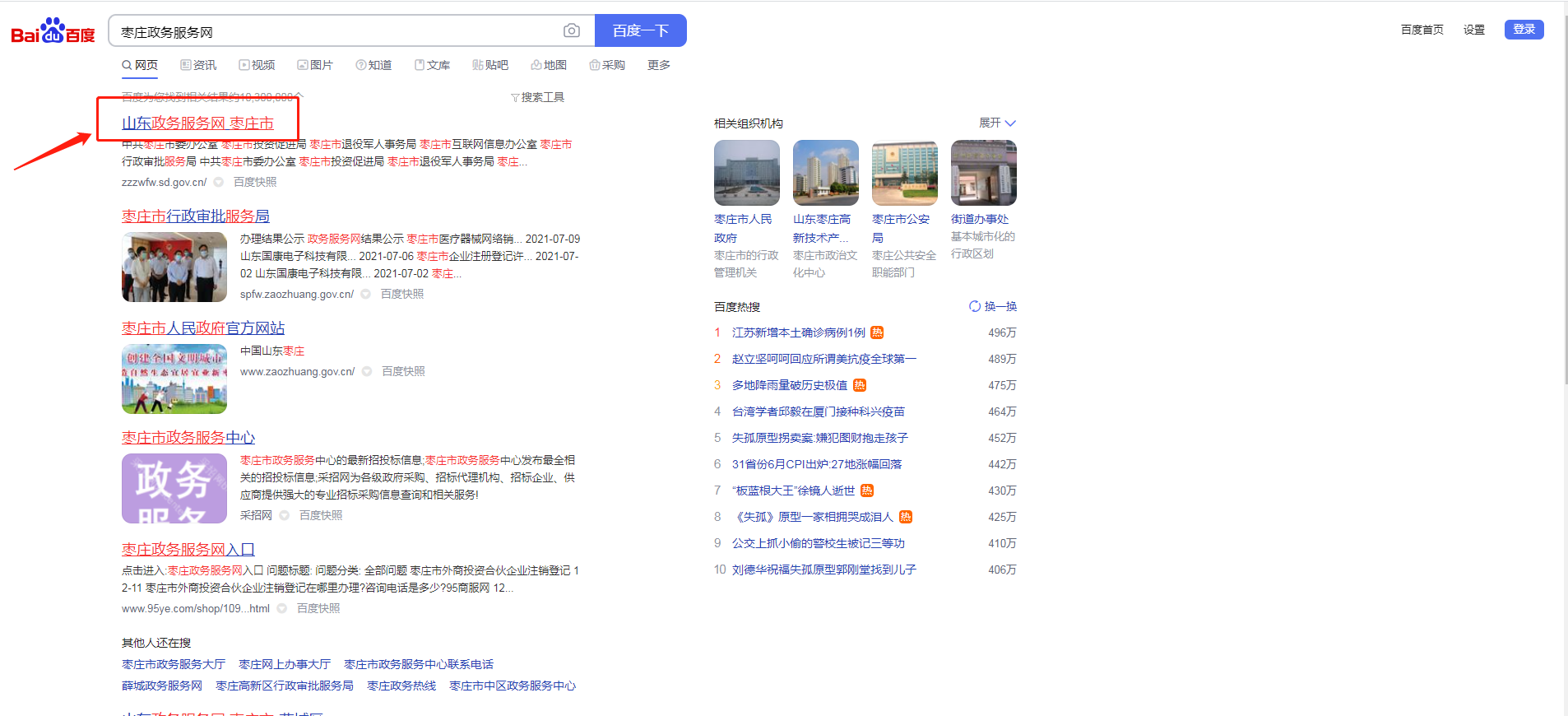
Task: Click the camera image search icon
Action: pyautogui.click(x=571, y=31)
